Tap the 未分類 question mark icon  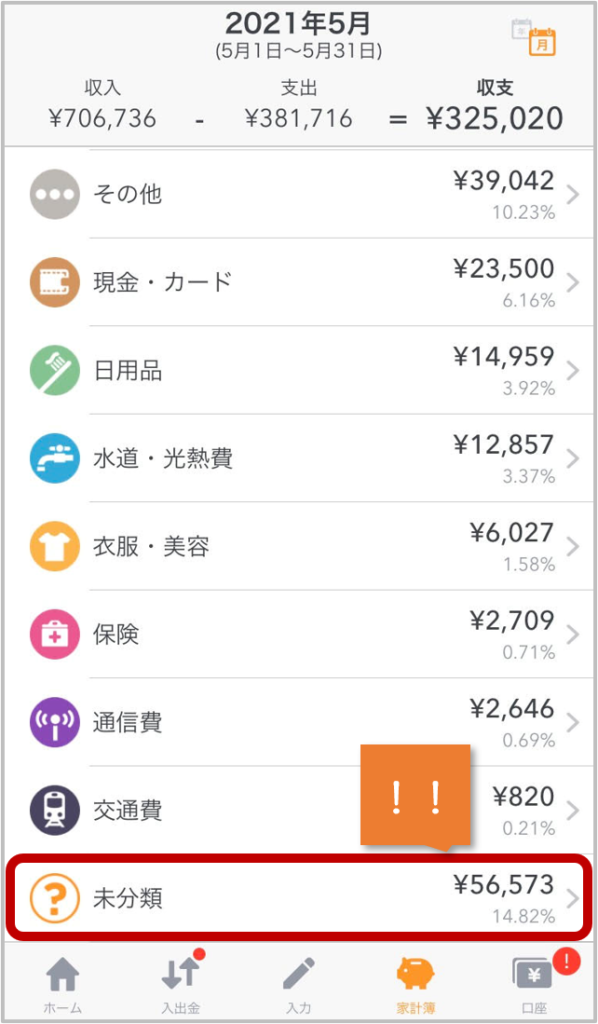[55, 899]
